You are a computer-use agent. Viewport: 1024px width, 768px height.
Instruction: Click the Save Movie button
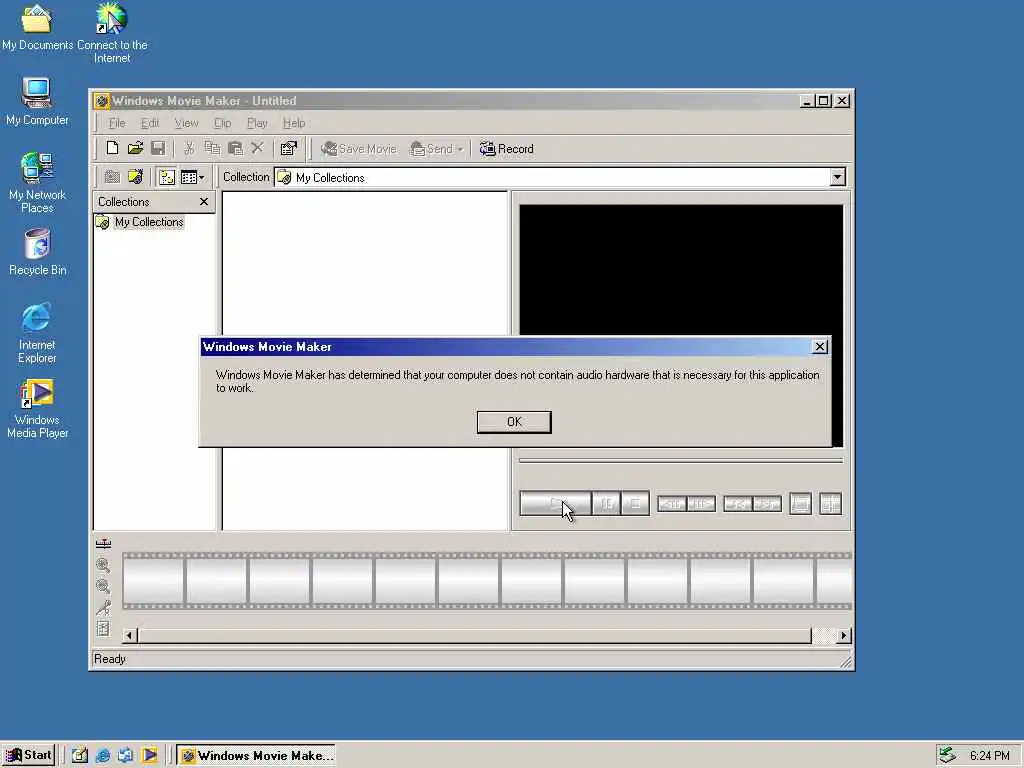359,149
